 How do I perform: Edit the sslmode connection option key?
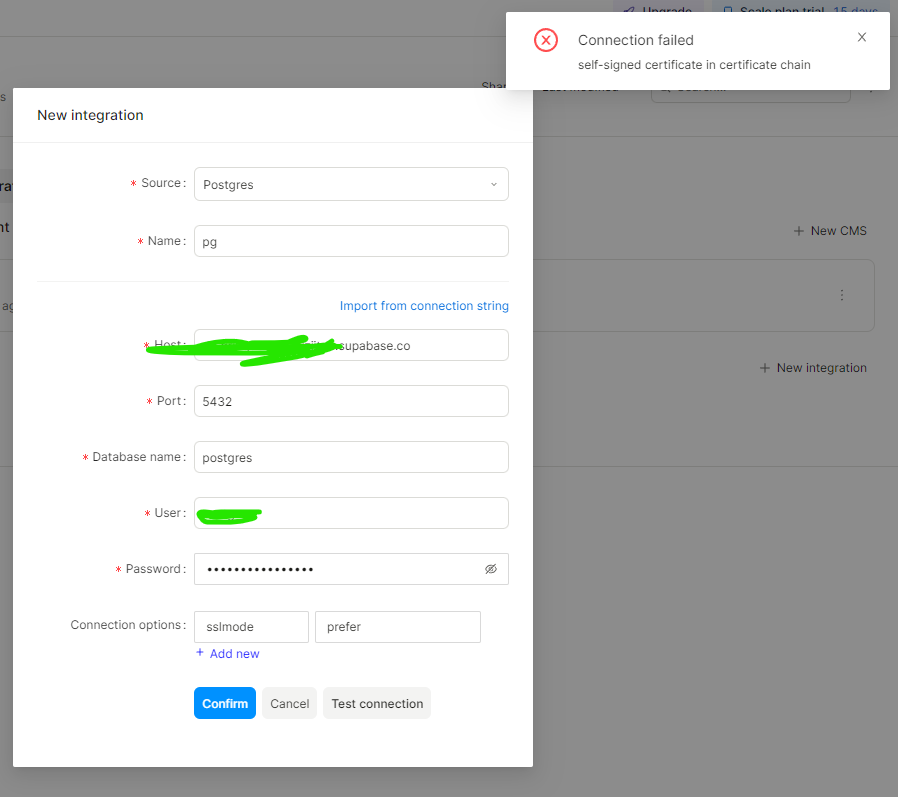click(x=251, y=627)
